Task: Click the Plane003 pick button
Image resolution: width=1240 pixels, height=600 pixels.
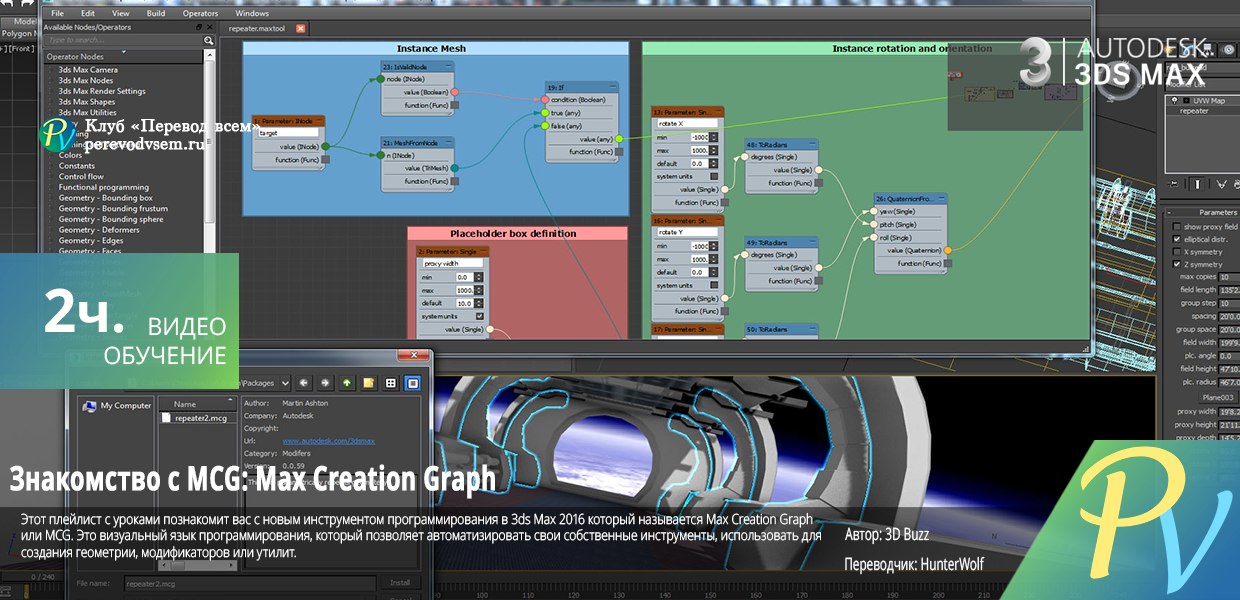Action: pos(1217,396)
